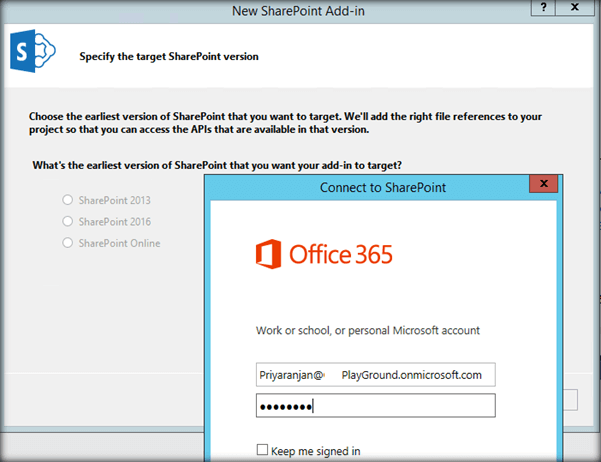The height and width of the screenshot is (462, 601).
Task: Click the Work or school account label
Action: coord(368,331)
